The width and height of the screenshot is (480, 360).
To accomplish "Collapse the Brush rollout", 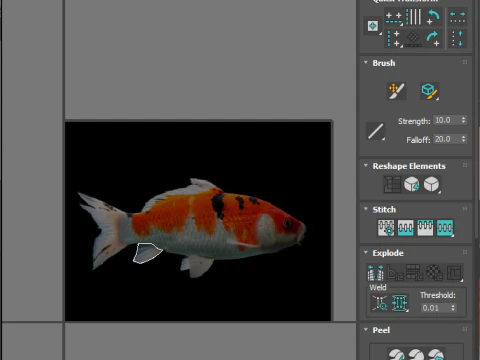I will (x=366, y=63).
